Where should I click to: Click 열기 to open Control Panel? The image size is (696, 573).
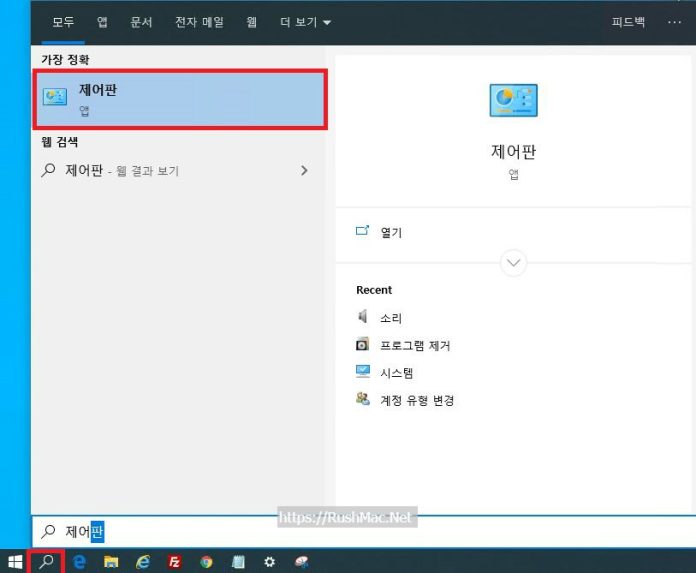tap(390, 232)
